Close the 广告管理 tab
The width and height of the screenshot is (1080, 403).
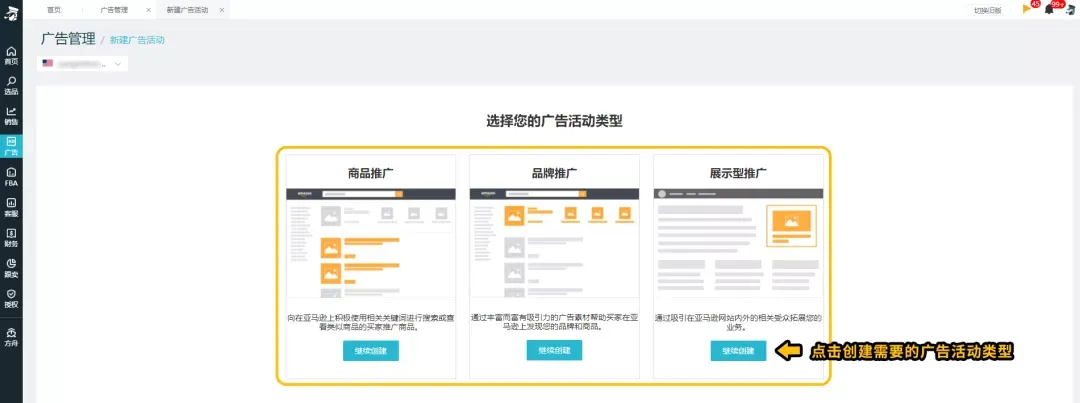click(x=149, y=9)
